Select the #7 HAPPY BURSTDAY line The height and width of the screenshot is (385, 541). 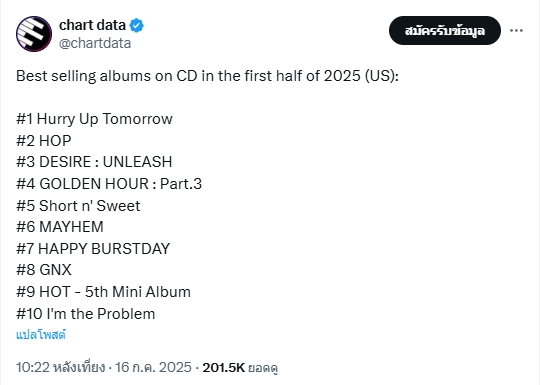point(93,249)
